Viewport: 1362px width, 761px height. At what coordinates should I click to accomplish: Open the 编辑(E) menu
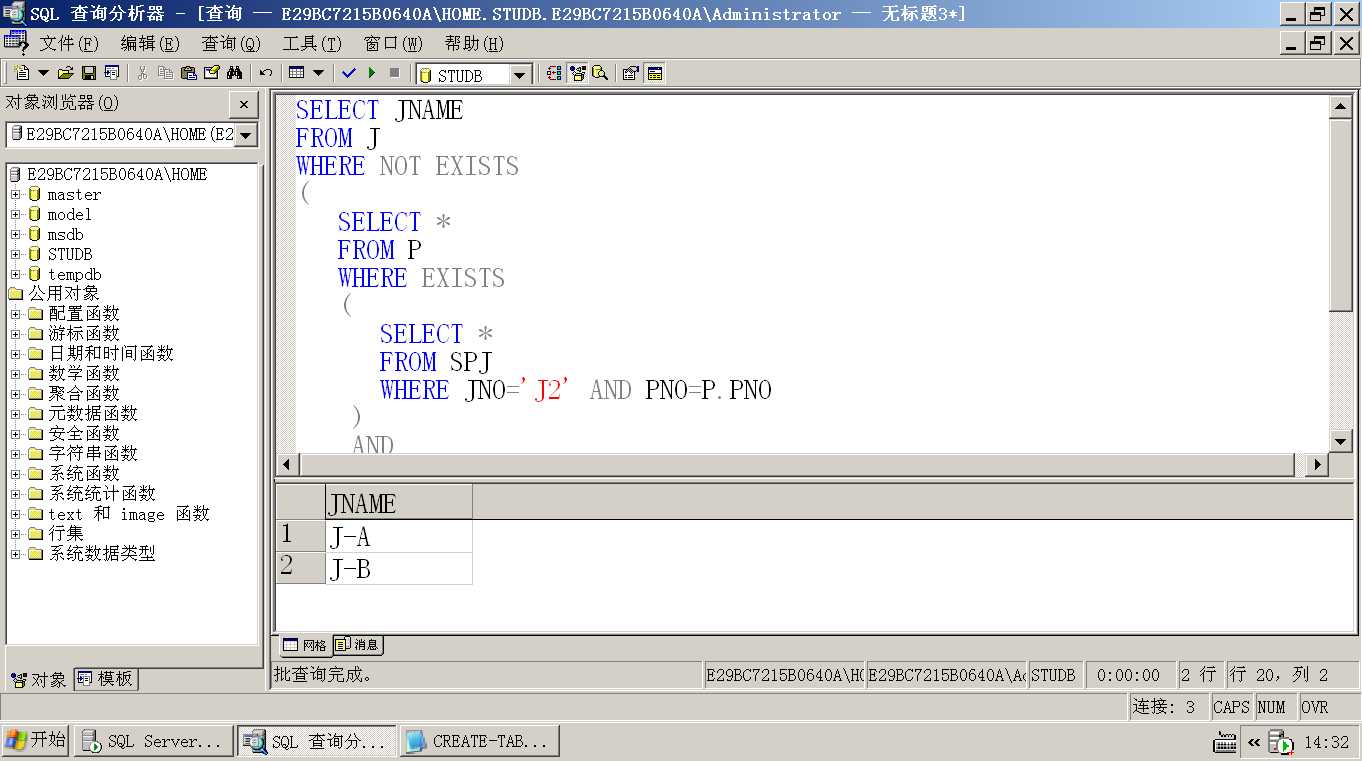tap(150, 44)
